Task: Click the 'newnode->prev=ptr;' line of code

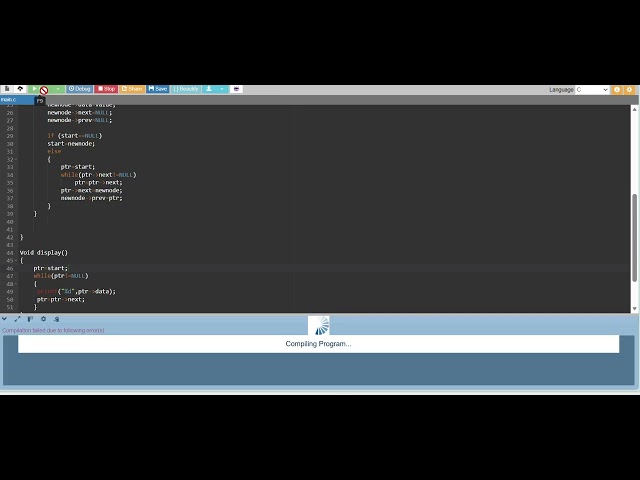Action: coord(91,198)
